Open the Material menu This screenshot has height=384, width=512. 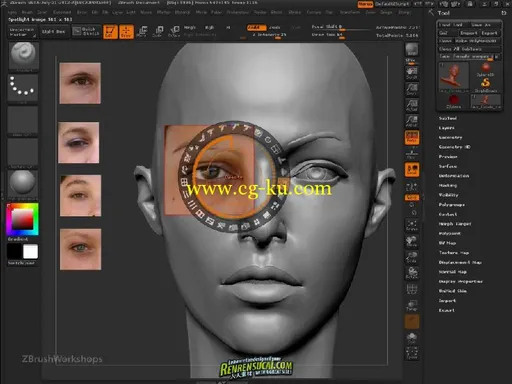pyautogui.click(x=183, y=12)
